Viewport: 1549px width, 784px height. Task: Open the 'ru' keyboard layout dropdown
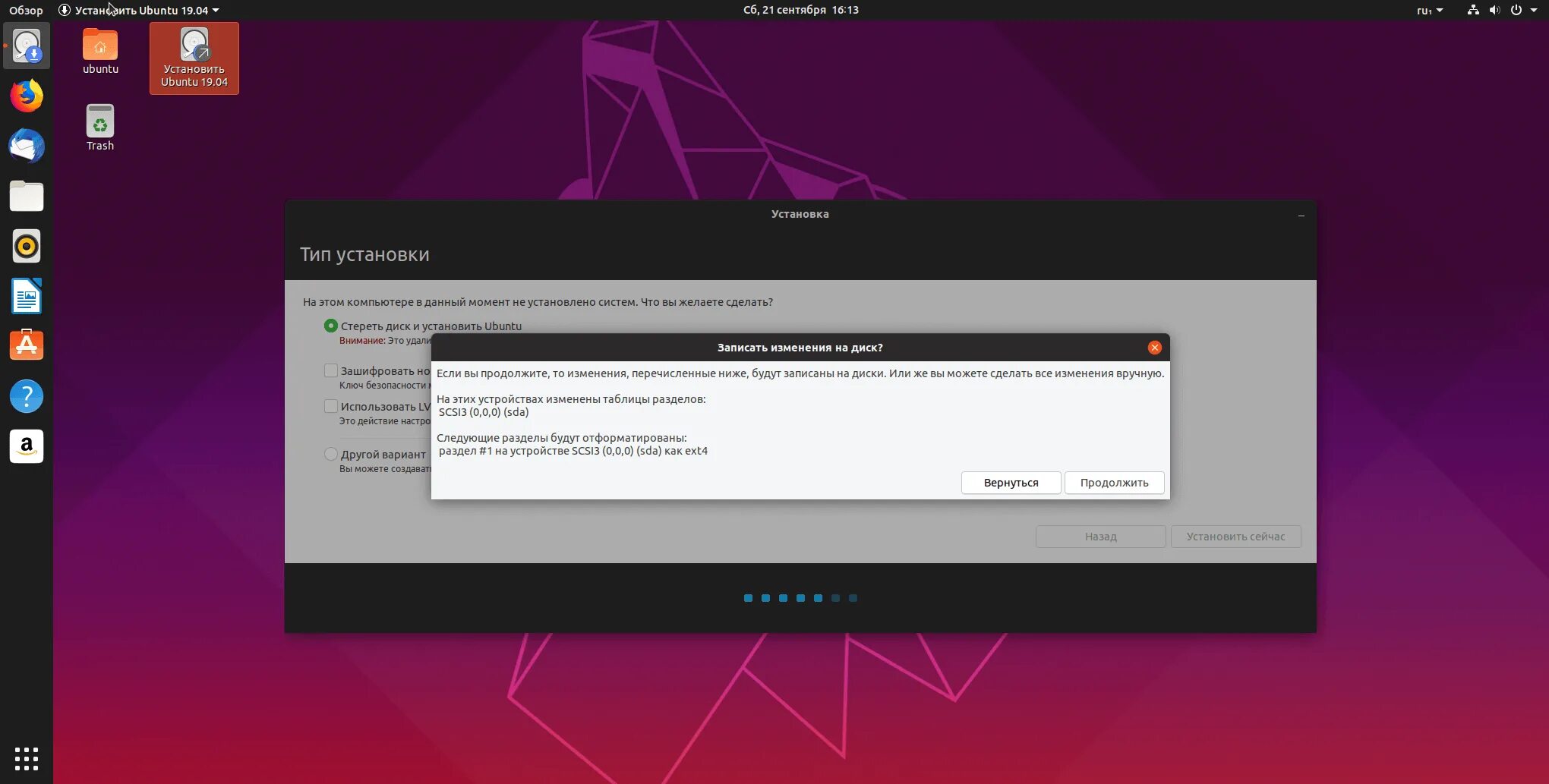click(1429, 10)
